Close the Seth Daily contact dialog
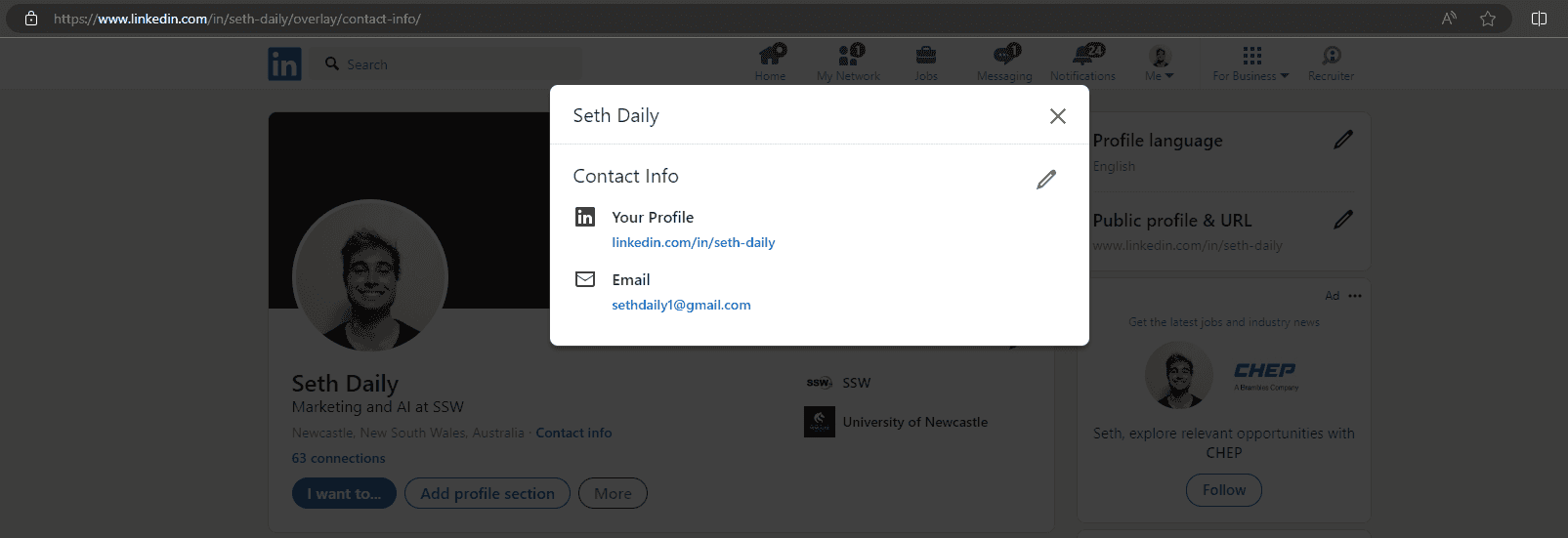Viewport: 1568px width, 538px height. 1057,116
